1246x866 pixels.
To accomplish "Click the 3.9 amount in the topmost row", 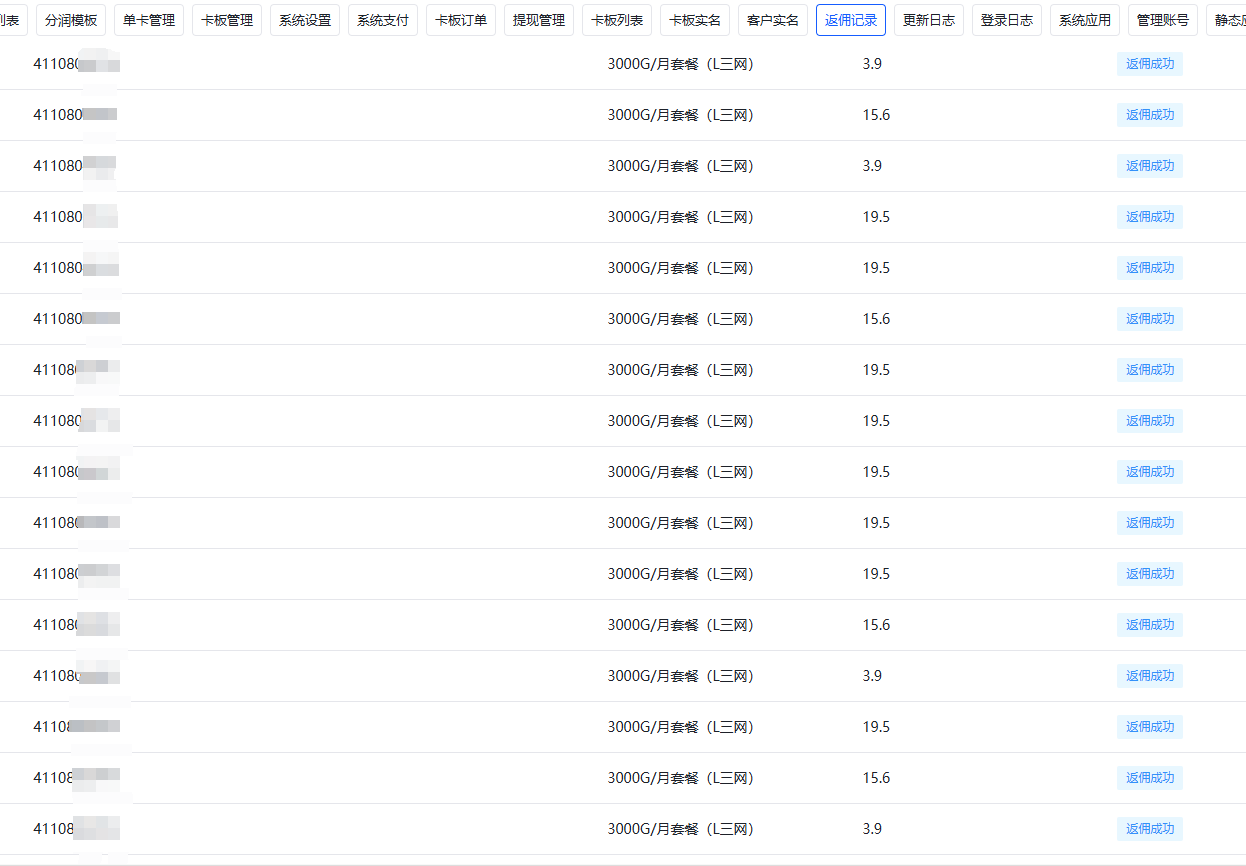I will pos(872,64).
